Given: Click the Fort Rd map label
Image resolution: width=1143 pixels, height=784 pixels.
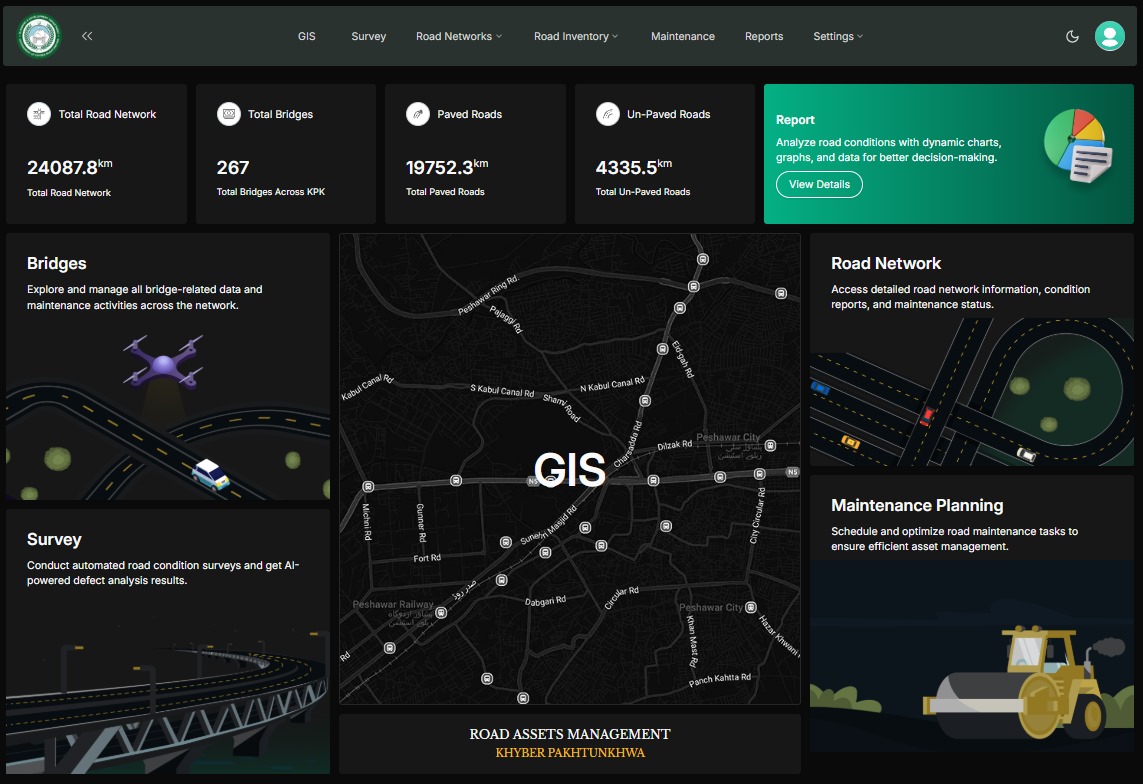Looking at the screenshot, I should 426,558.
